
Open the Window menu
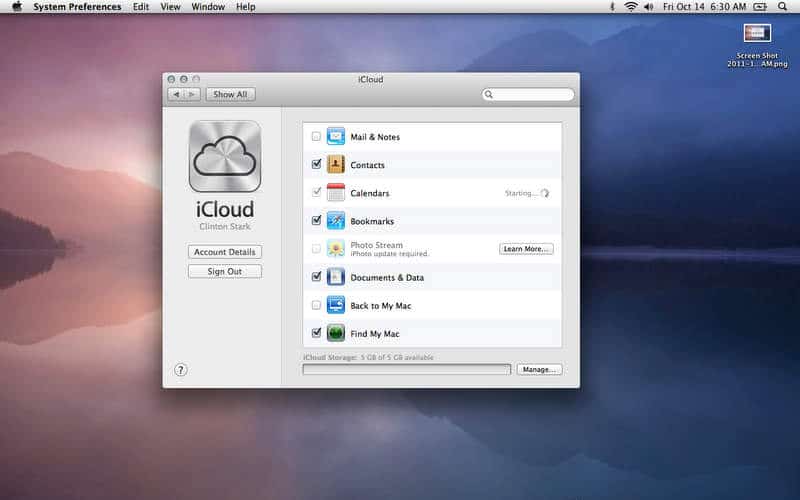pos(208,7)
